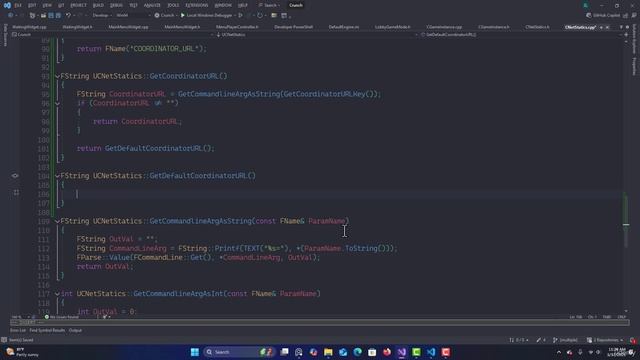Click the margin icon beside line 106

[16, 192]
